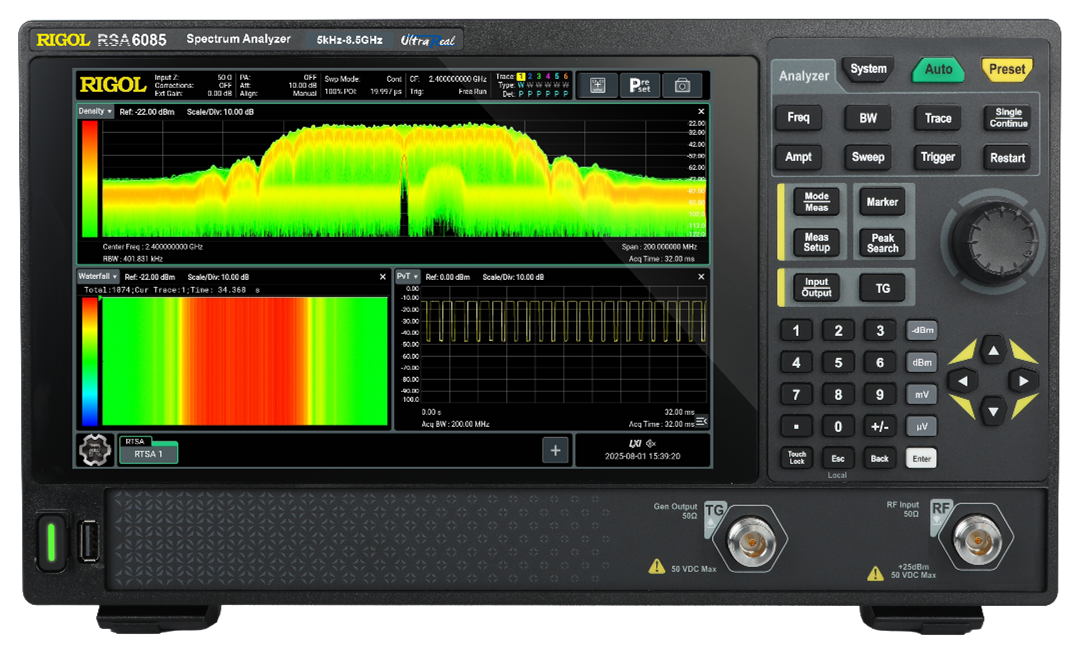Tap the screenshot camera icon on screen

pyautogui.click(x=681, y=85)
